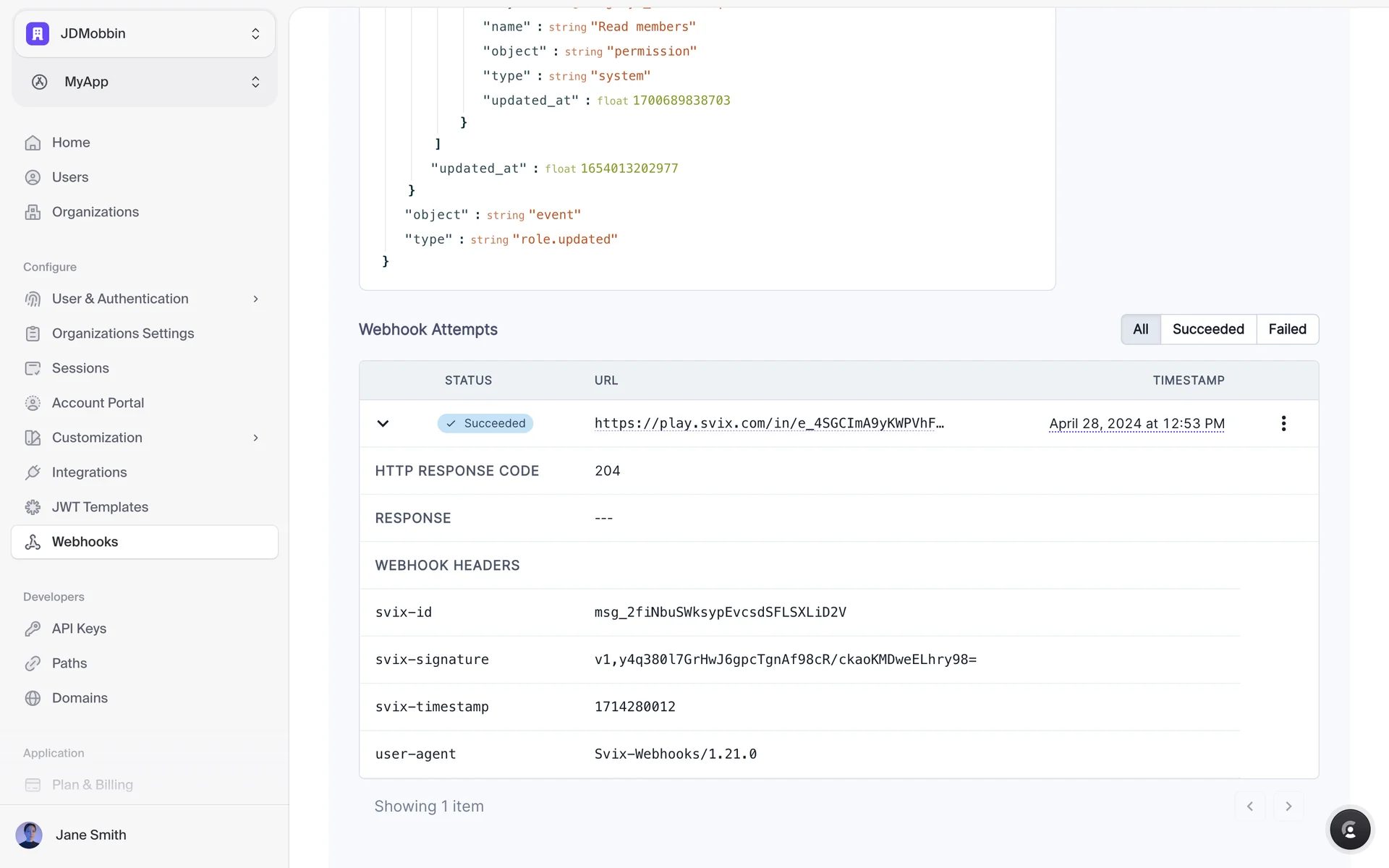This screenshot has width=1389, height=868.
Task: Collapse the succeeded webhook attempt row
Action: [x=383, y=423]
